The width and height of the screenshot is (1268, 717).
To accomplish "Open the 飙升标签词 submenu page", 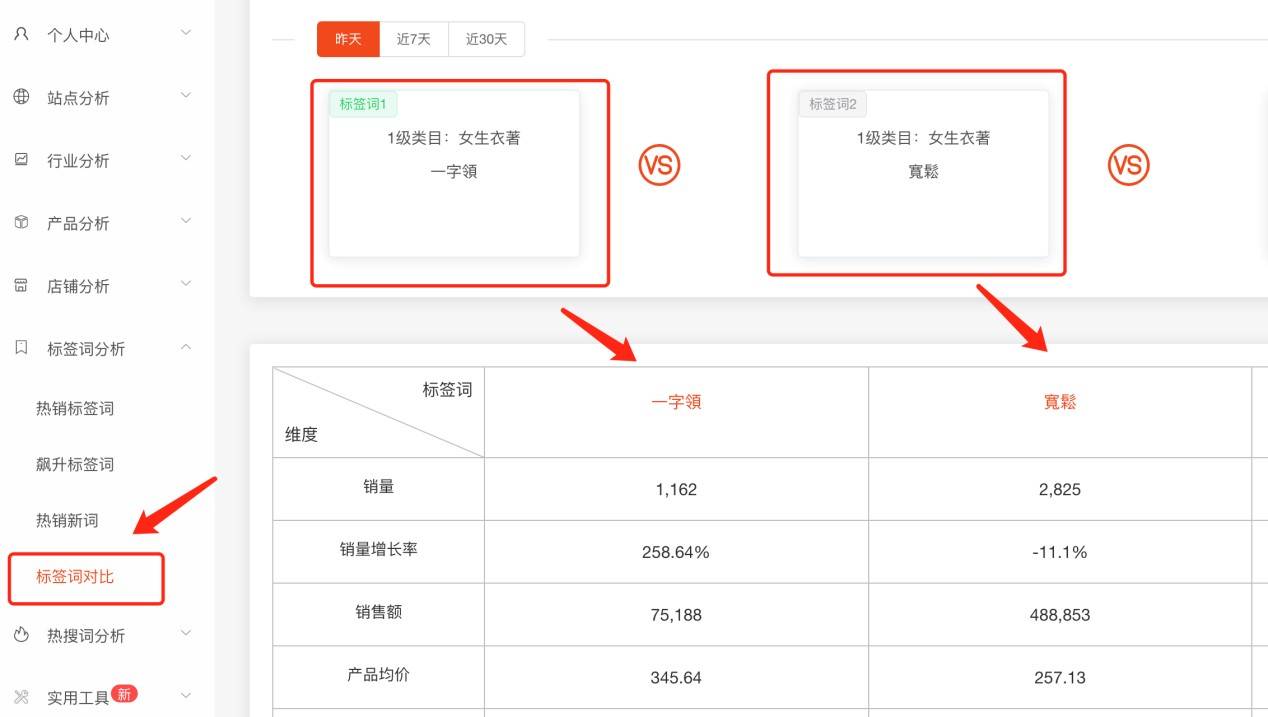I will point(75,464).
